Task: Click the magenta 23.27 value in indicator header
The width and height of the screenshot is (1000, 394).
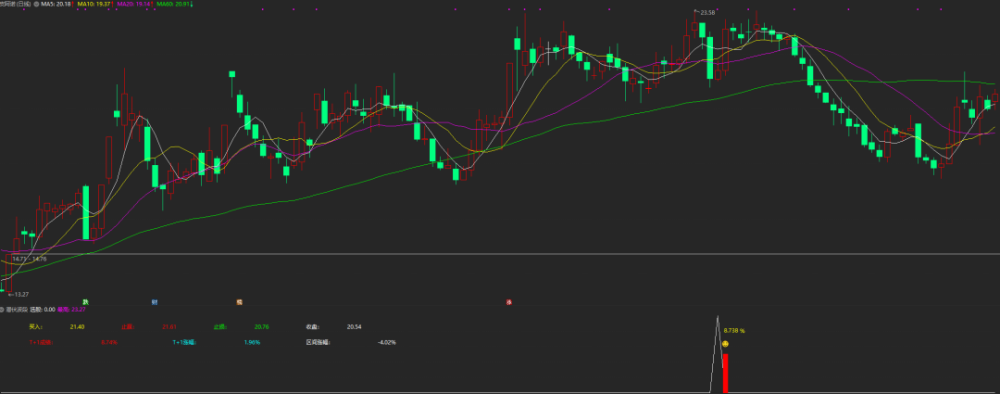Action: [79, 309]
